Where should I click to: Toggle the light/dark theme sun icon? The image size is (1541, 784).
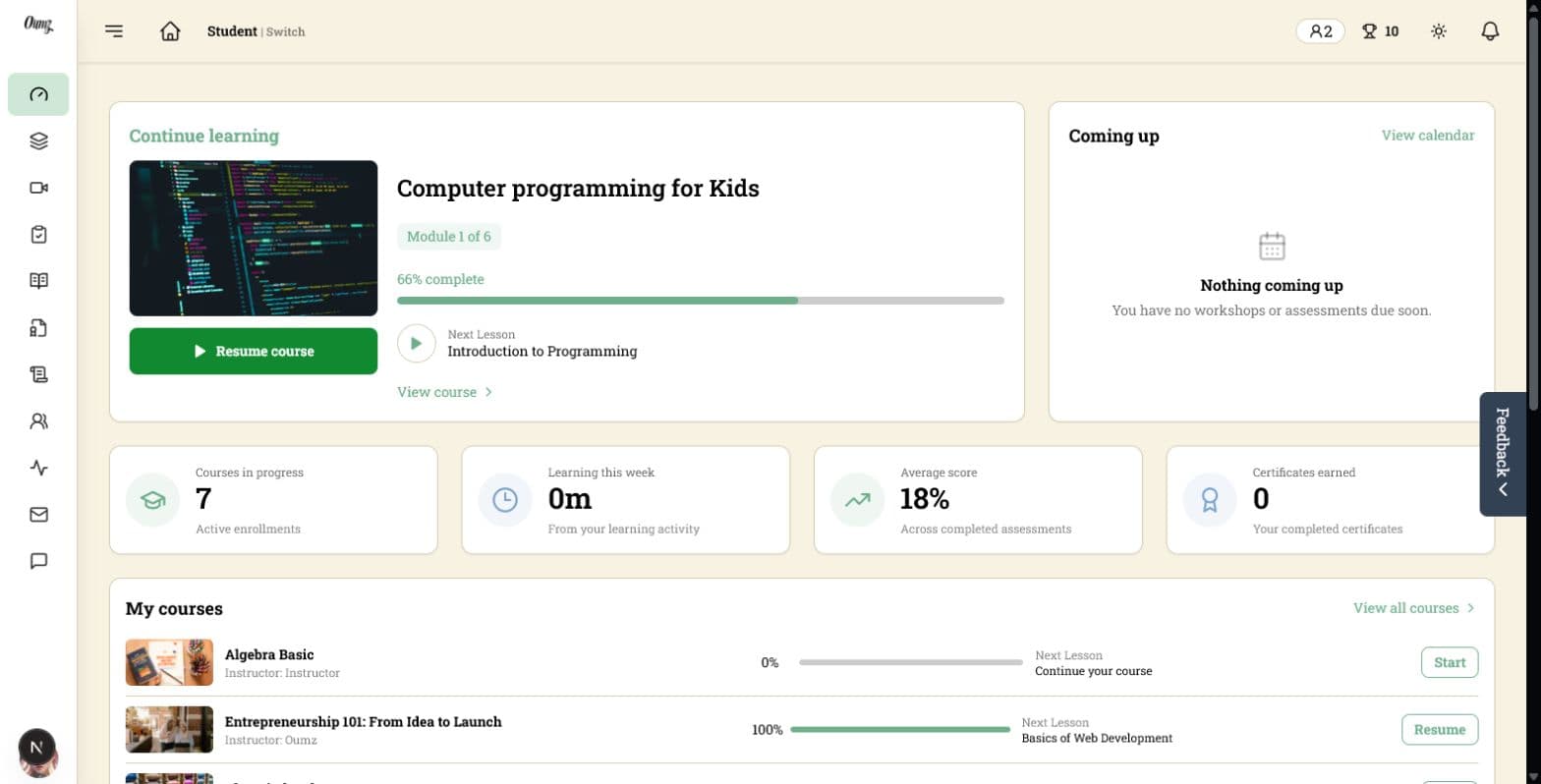click(1439, 31)
